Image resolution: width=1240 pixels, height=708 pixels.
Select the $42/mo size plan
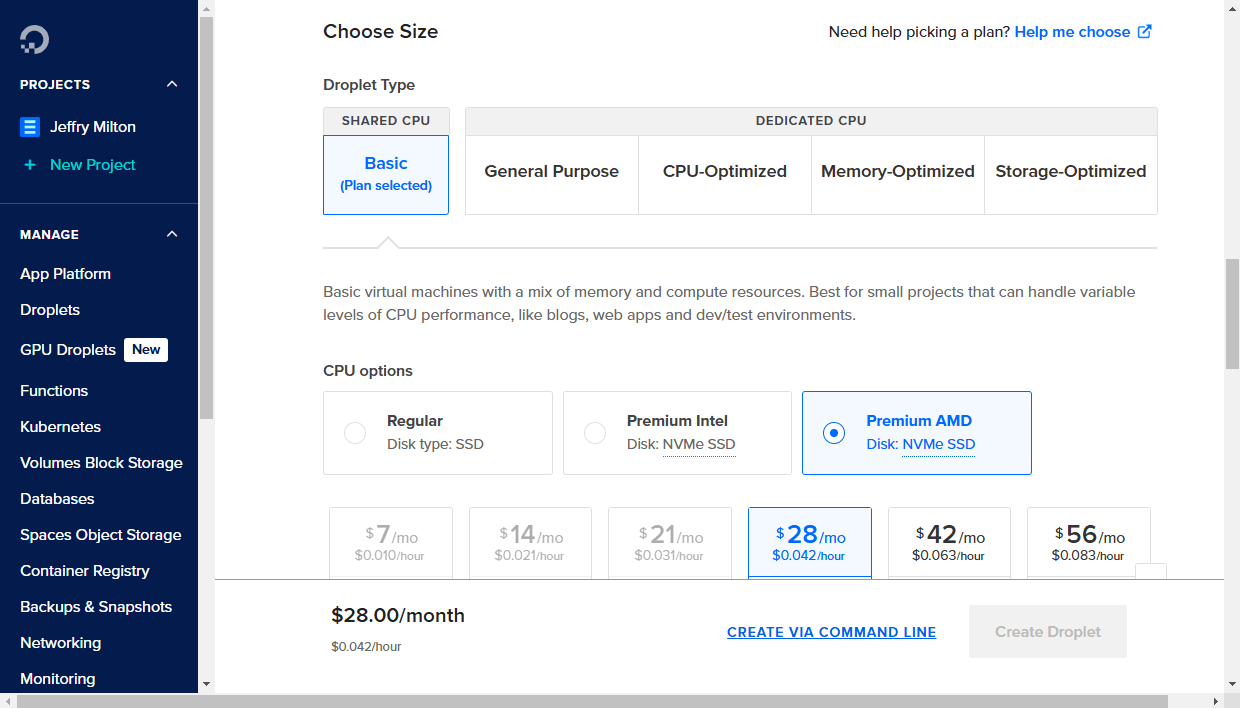click(x=948, y=542)
